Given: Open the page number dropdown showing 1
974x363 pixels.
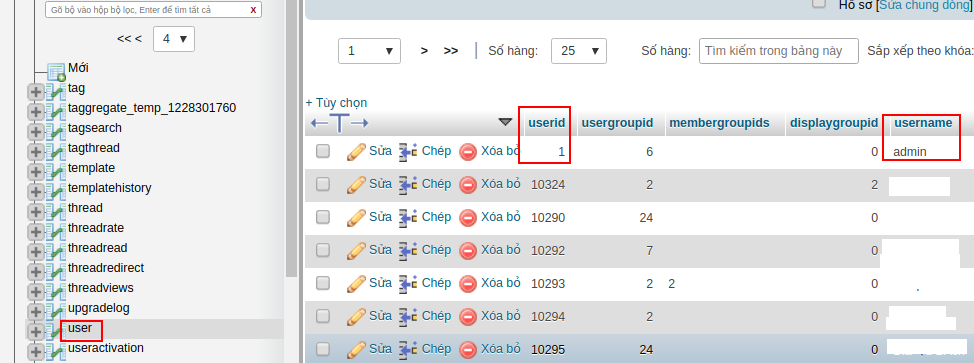Looking at the screenshot, I should click(x=369, y=51).
